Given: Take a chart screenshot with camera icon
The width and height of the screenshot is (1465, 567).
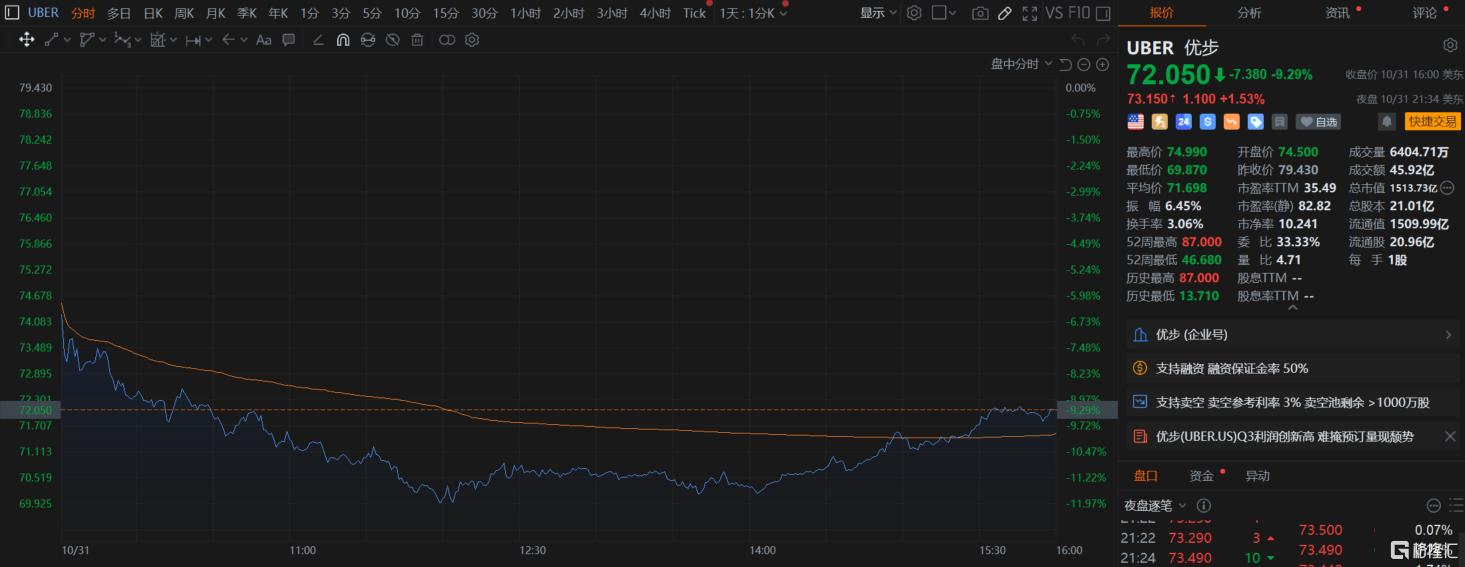Looking at the screenshot, I should click(x=980, y=13).
